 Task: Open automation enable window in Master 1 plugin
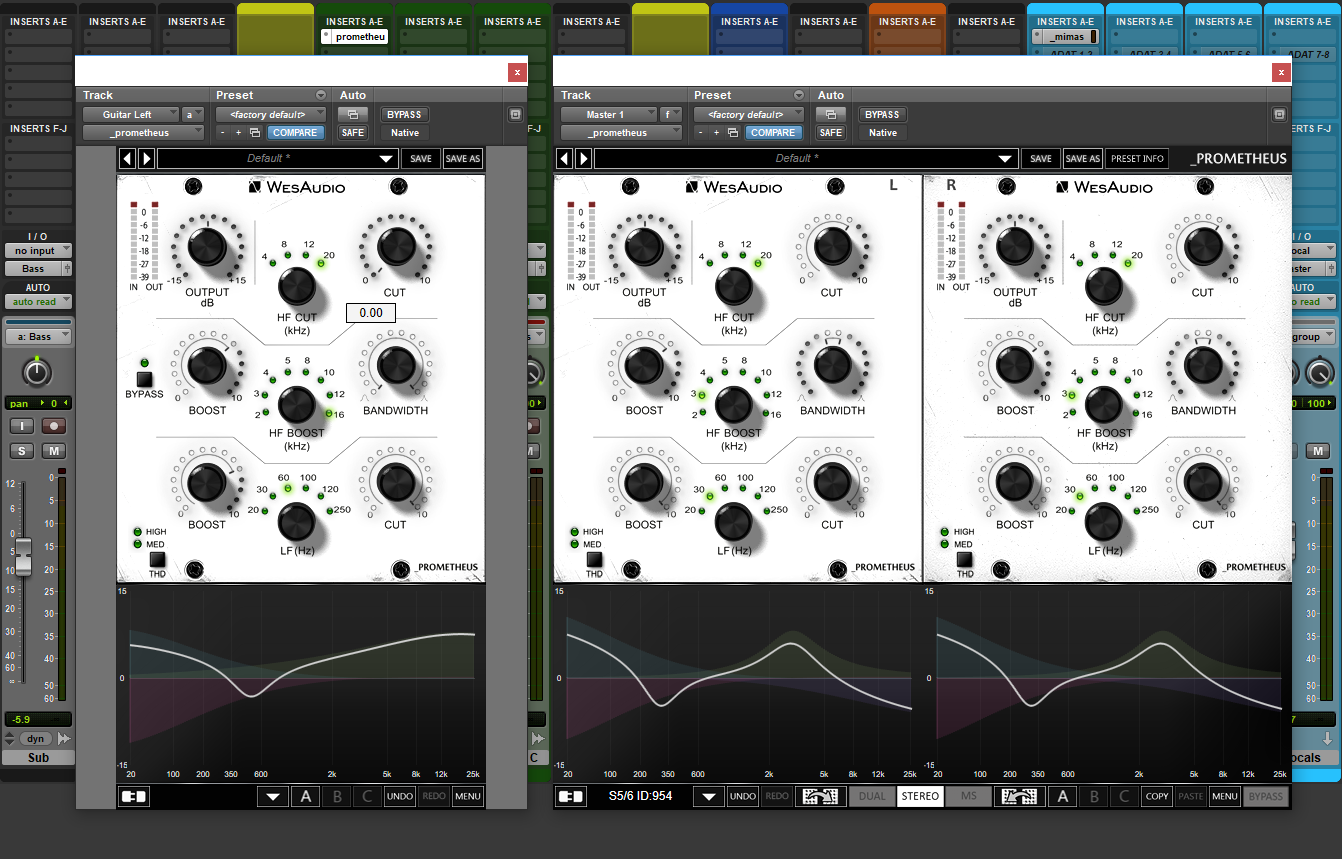pos(830,114)
